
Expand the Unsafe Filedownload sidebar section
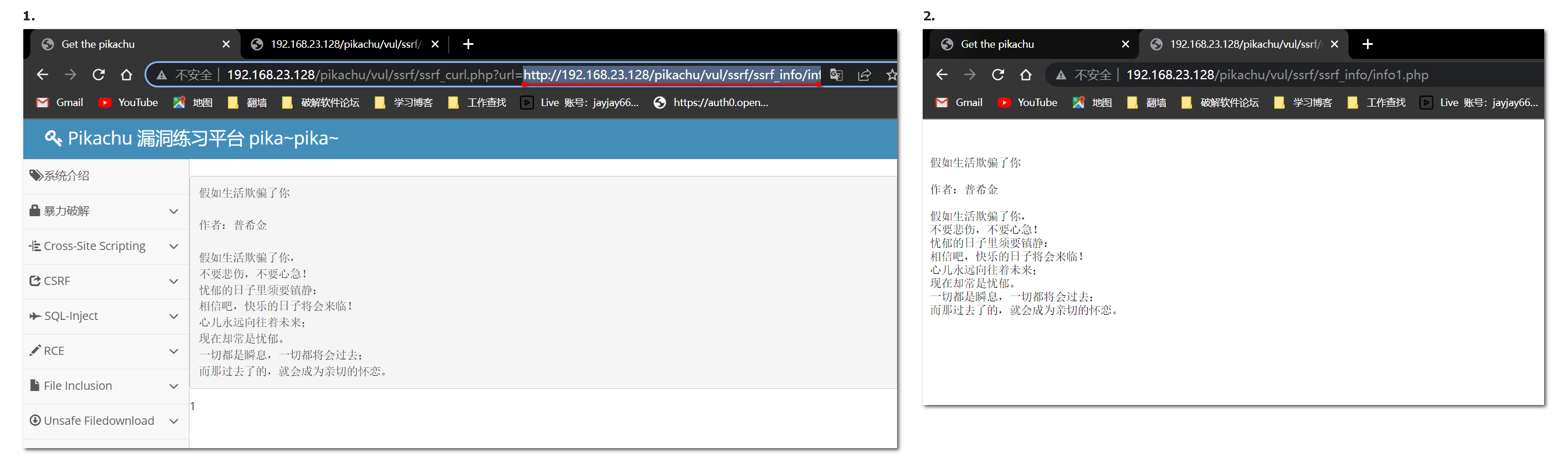coord(105,421)
